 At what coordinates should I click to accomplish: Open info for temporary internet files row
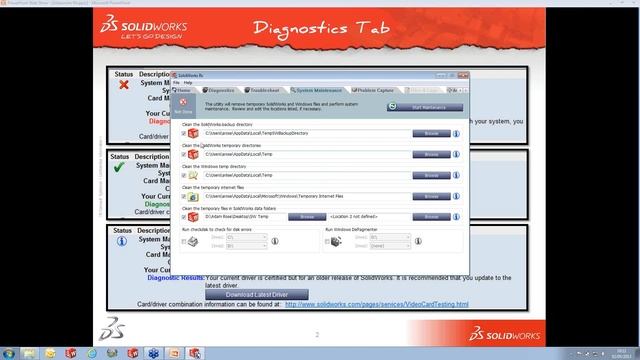click(456, 196)
